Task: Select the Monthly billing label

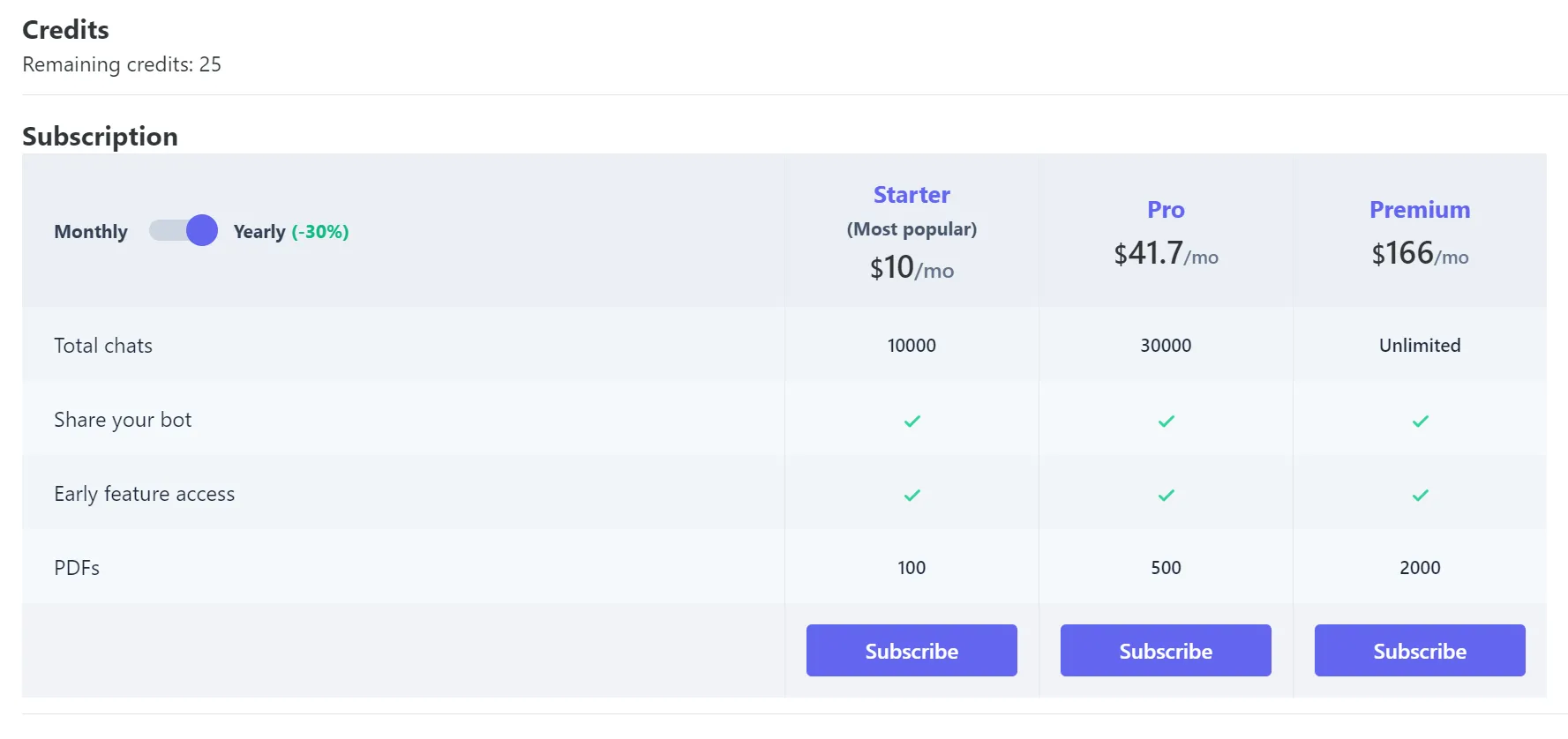Action: pyautogui.click(x=91, y=232)
